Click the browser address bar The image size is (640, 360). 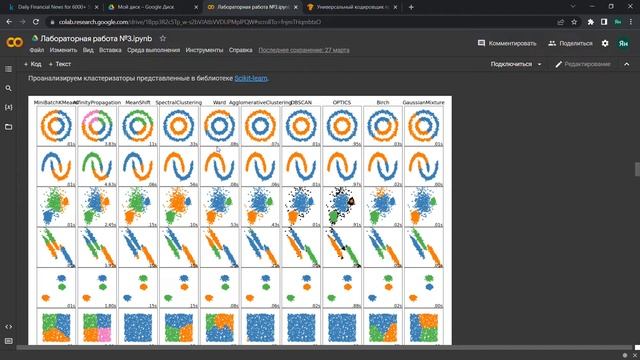coord(302,22)
